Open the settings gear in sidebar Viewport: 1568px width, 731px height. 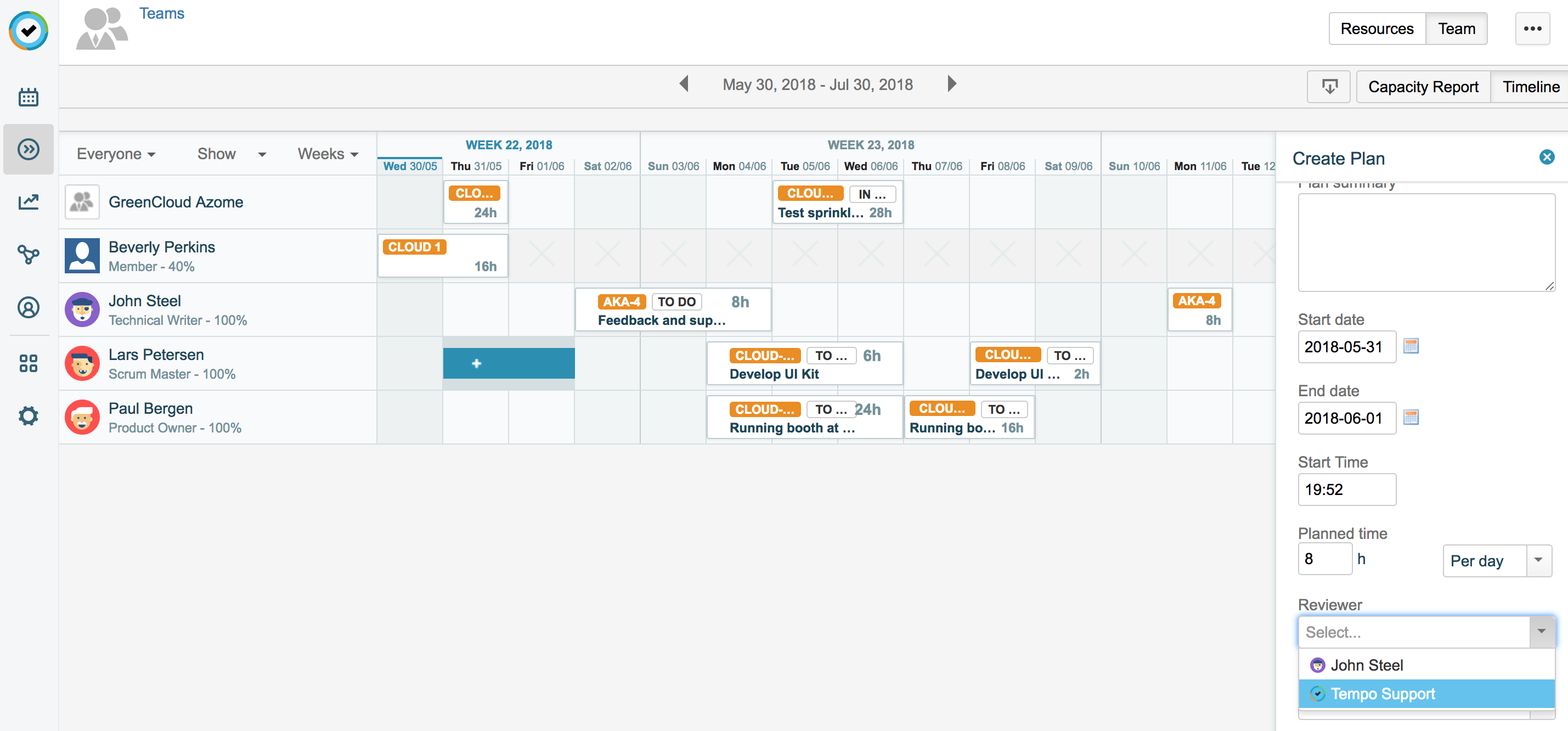(x=28, y=417)
